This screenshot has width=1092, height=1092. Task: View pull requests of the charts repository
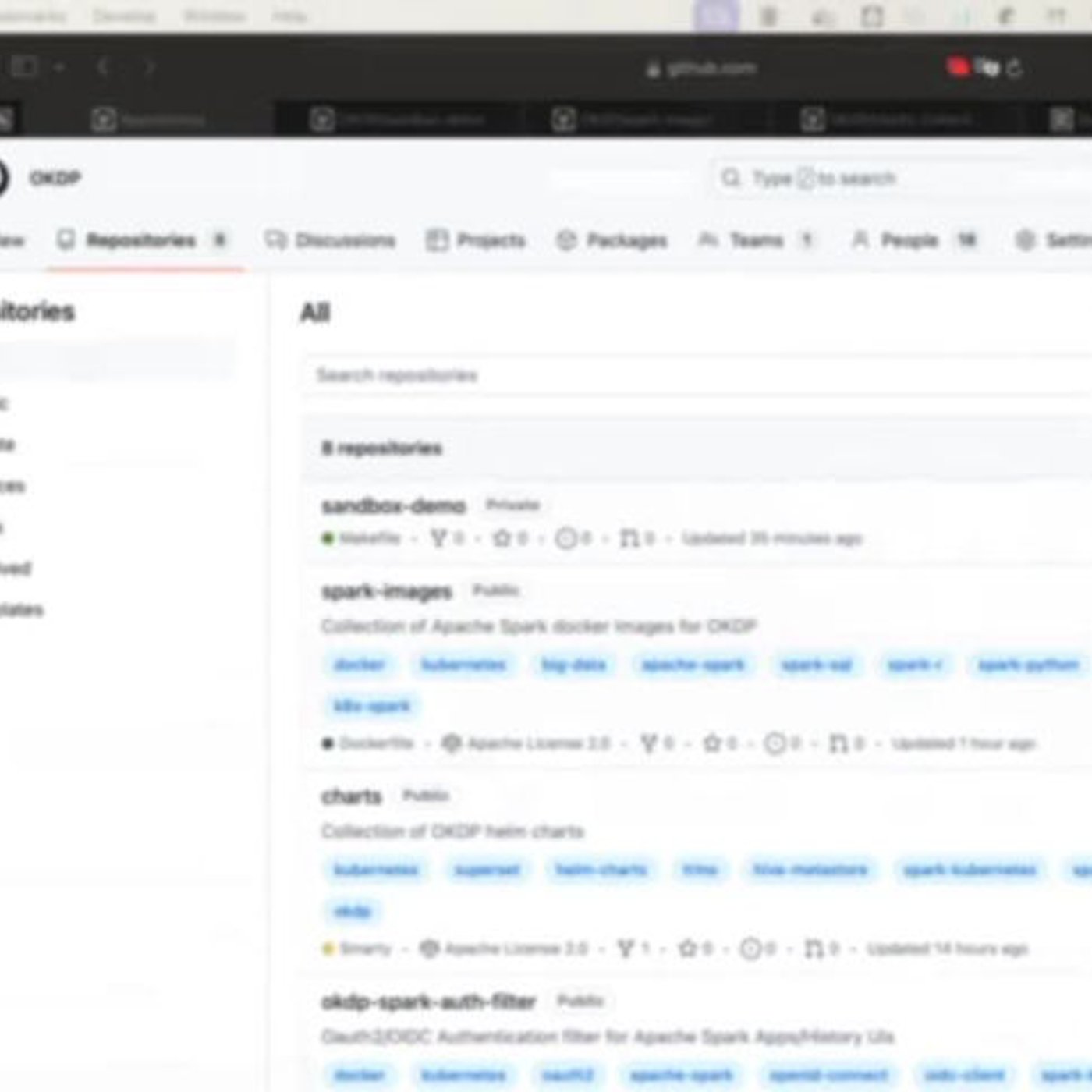coord(822,948)
